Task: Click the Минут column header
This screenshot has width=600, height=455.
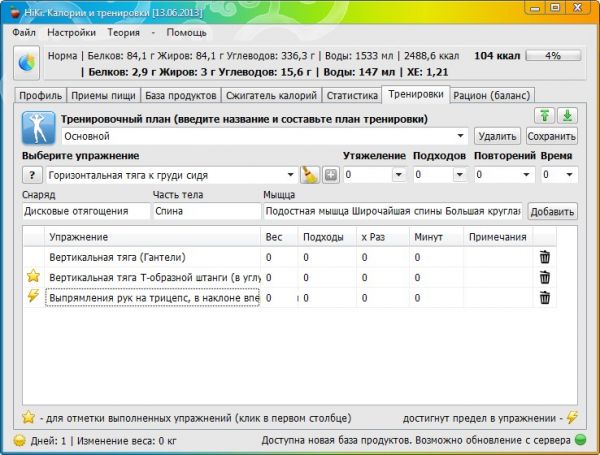Action: pyautogui.click(x=436, y=237)
